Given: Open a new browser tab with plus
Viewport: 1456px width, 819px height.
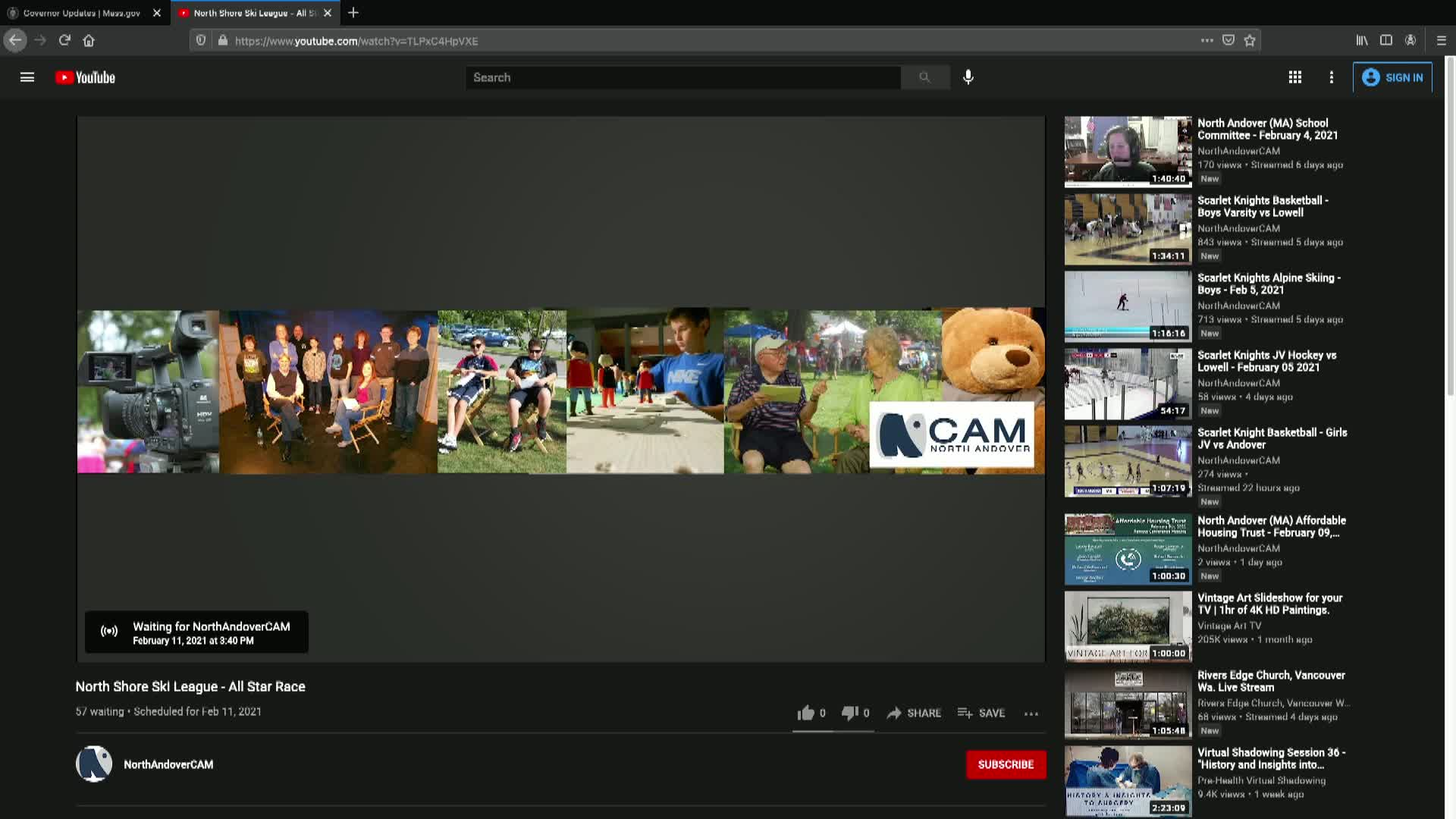Looking at the screenshot, I should click(x=353, y=13).
